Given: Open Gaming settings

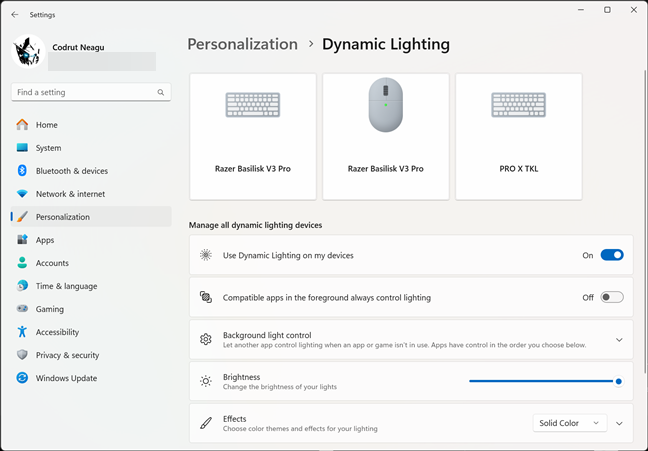Looking at the screenshot, I should click(x=91, y=309).
